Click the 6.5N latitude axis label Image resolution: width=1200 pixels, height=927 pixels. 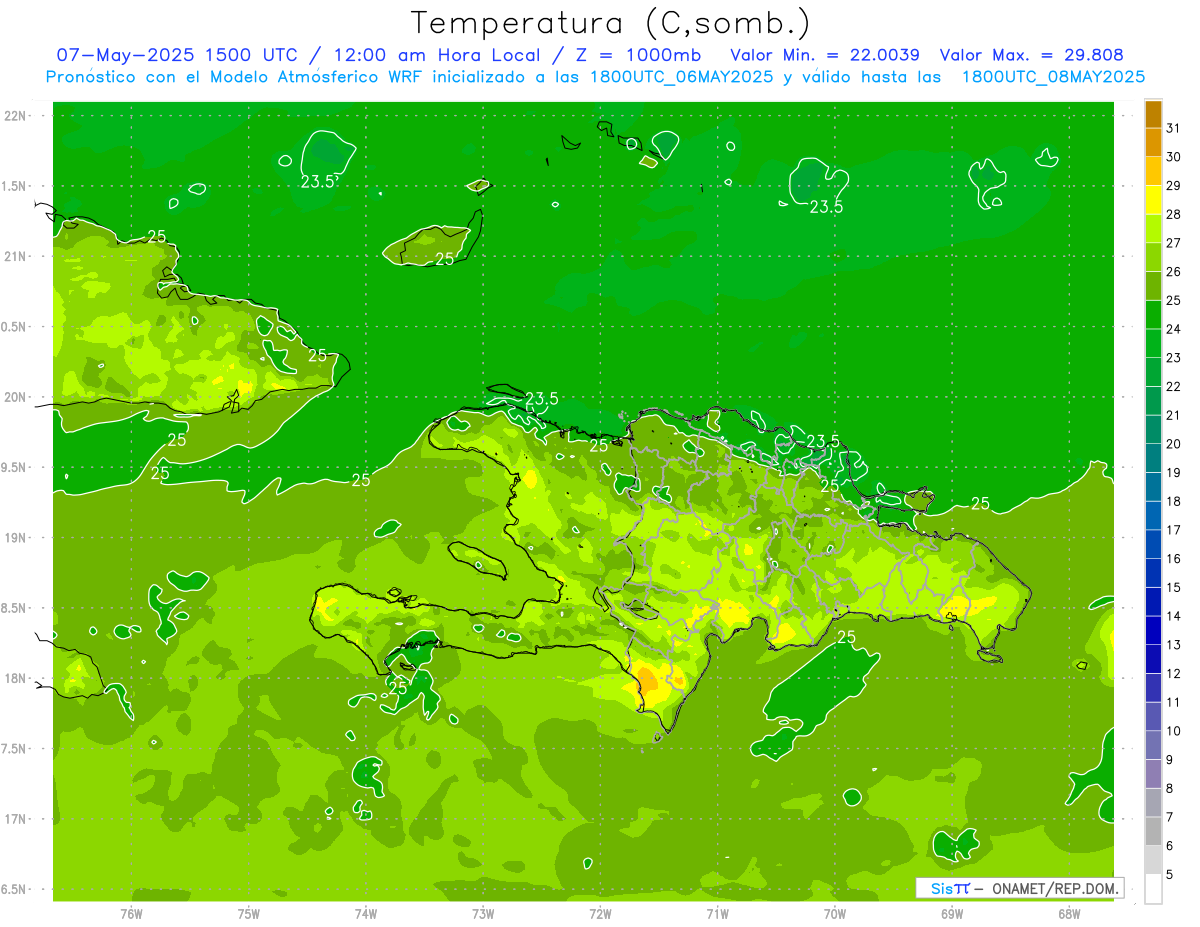click(x=14, y=889)
